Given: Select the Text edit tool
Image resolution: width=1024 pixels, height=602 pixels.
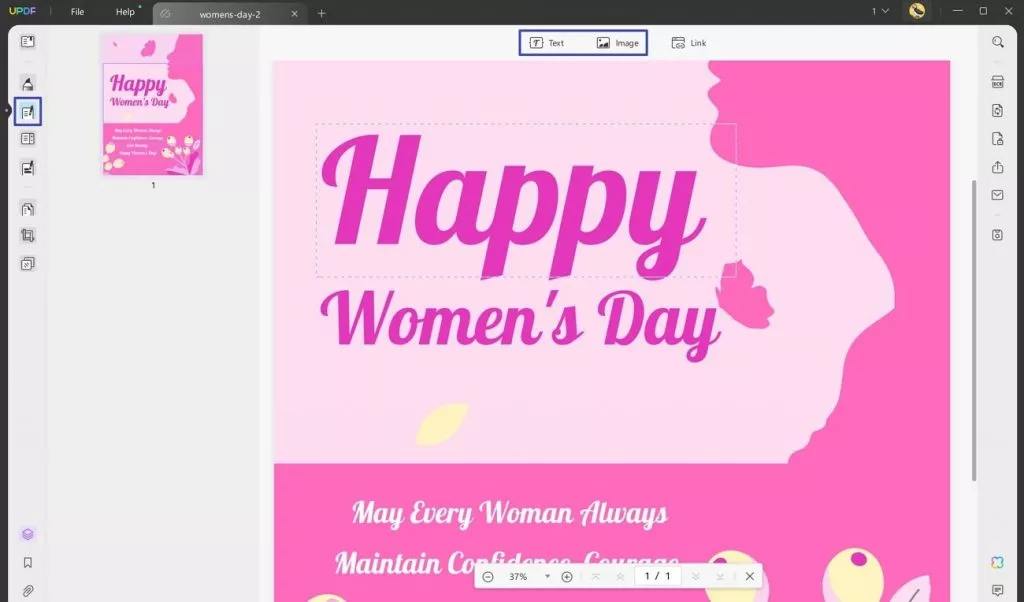Looking at the screenshot, I should [x=547, y=43].
